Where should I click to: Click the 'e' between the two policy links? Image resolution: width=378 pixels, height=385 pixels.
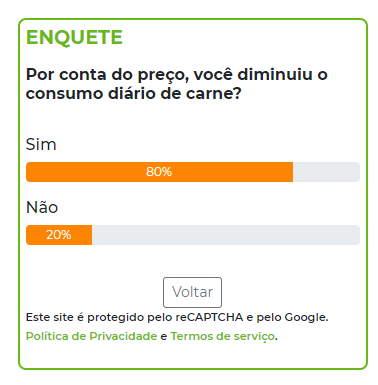164,337
